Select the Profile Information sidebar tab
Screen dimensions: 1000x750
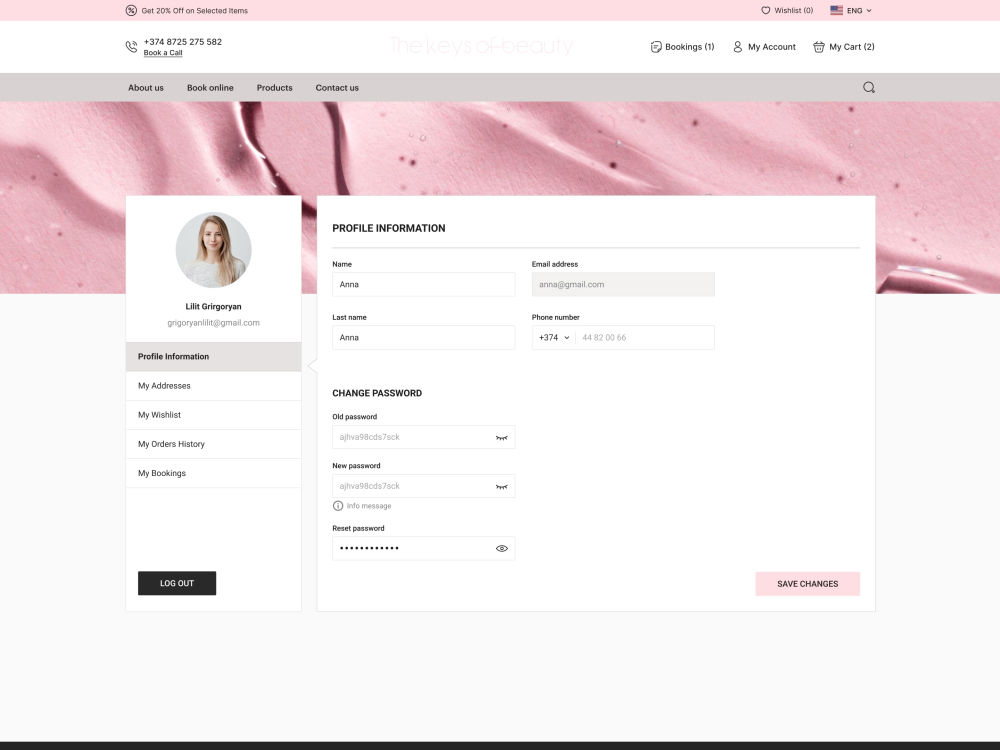point(214,357)
